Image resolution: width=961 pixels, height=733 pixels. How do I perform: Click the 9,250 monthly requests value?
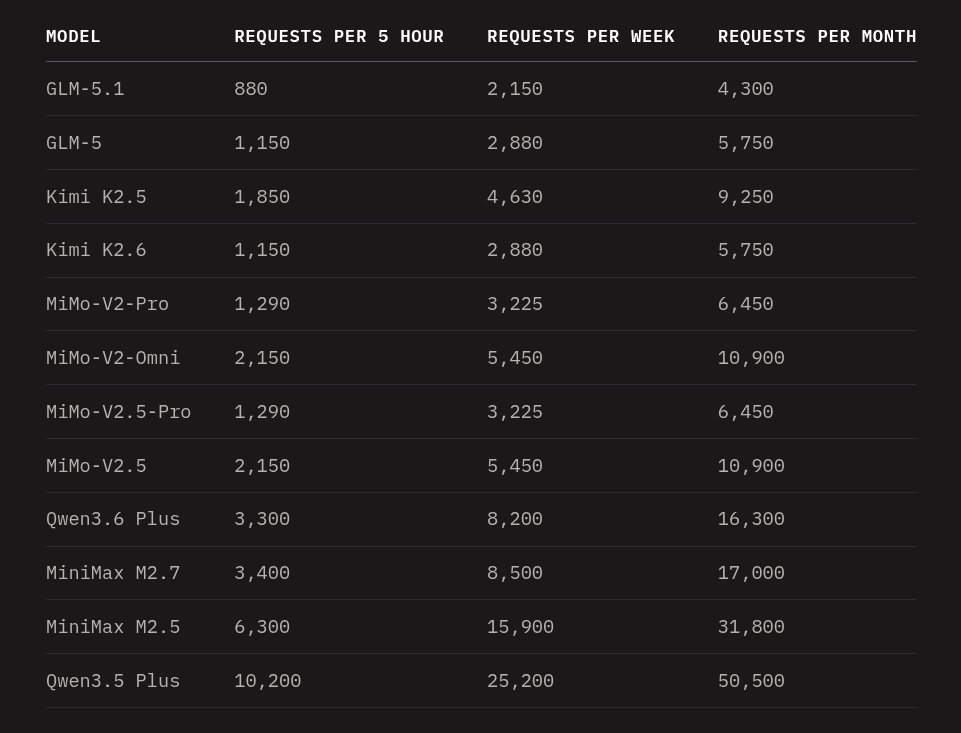(745, 197)
